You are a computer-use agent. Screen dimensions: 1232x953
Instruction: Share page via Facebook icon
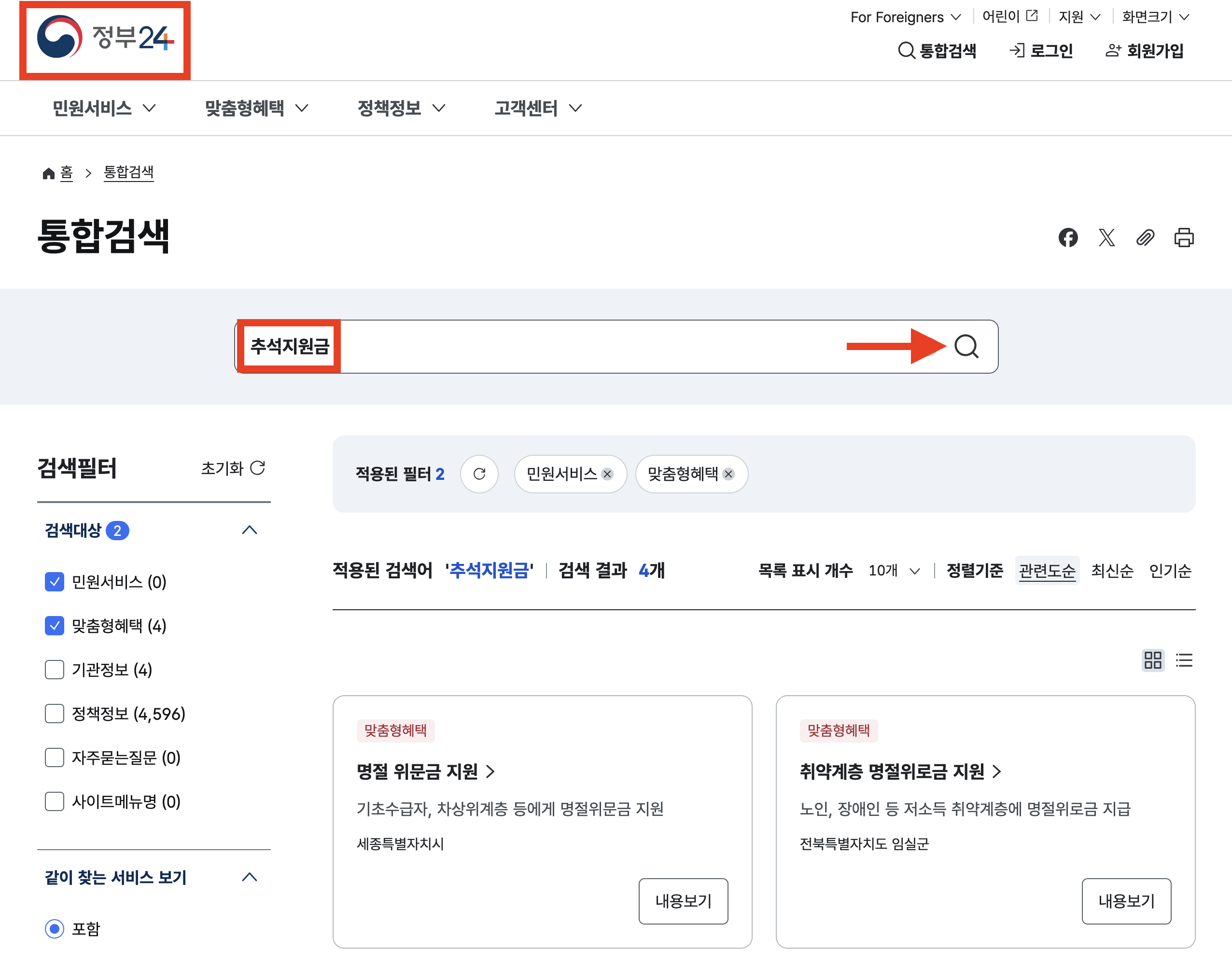1067,238
